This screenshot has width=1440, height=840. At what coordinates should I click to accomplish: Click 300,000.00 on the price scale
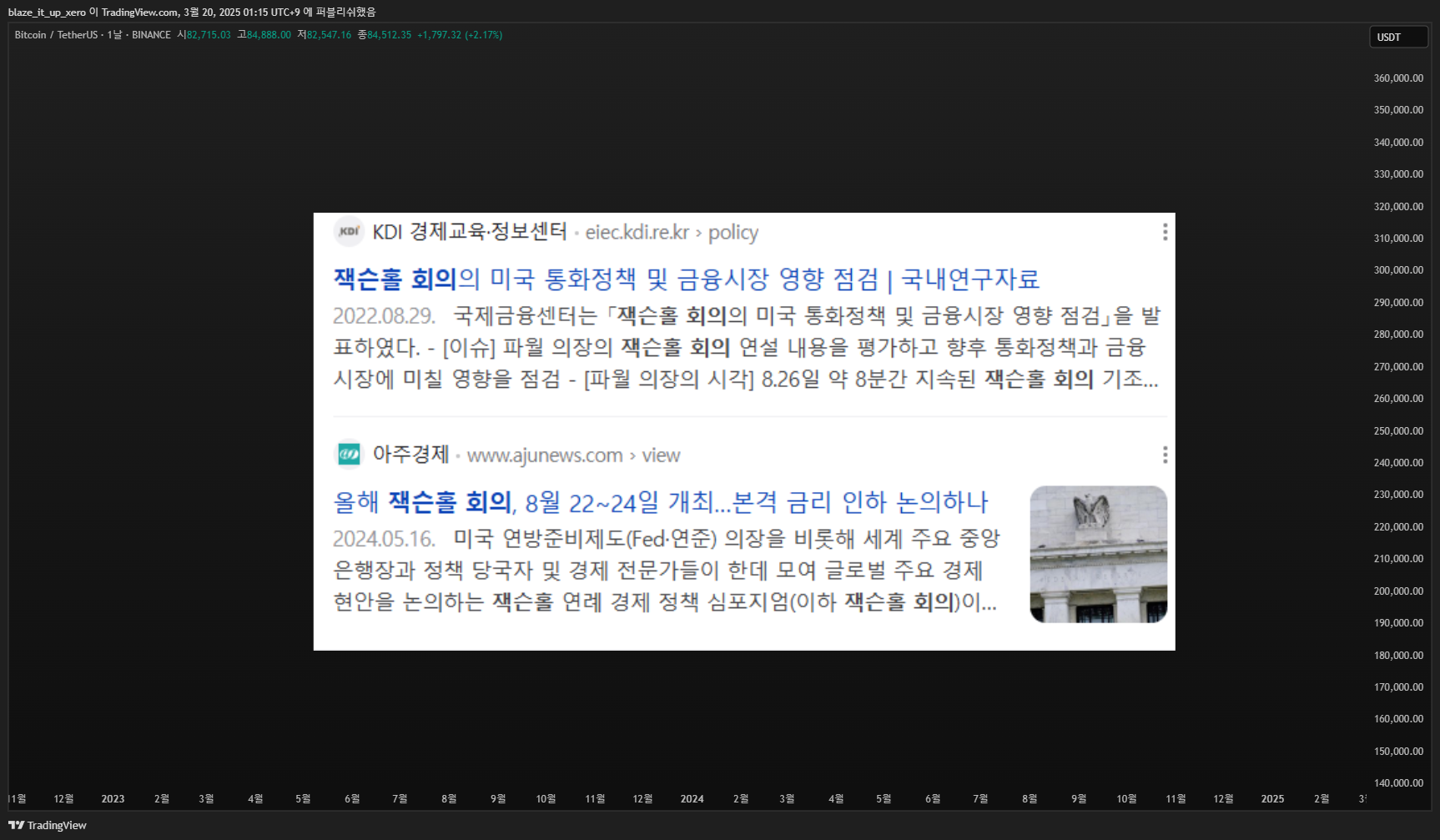[1398, 270]
